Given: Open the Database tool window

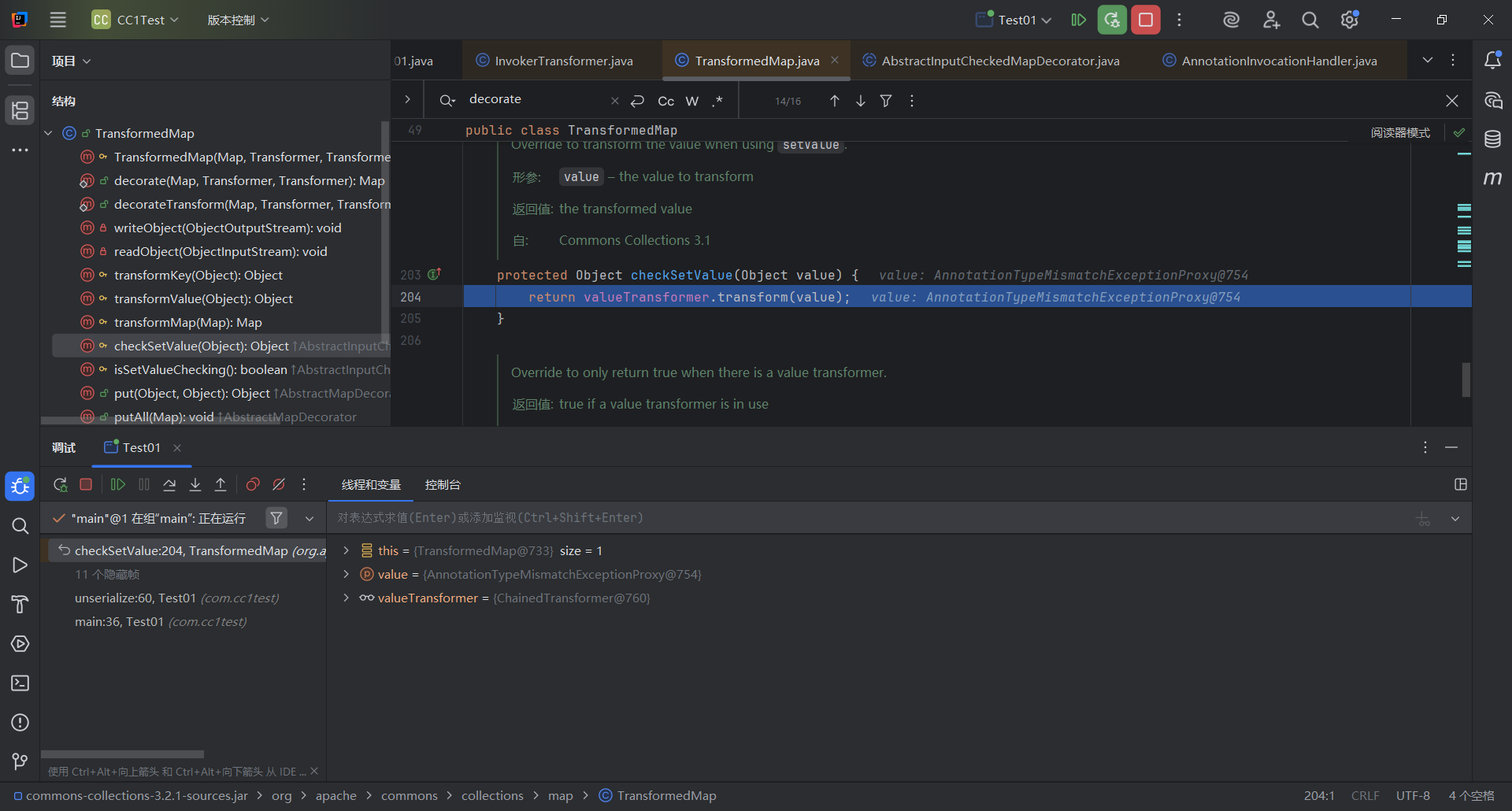Looking at the screenshot, I should point(1492,139).
